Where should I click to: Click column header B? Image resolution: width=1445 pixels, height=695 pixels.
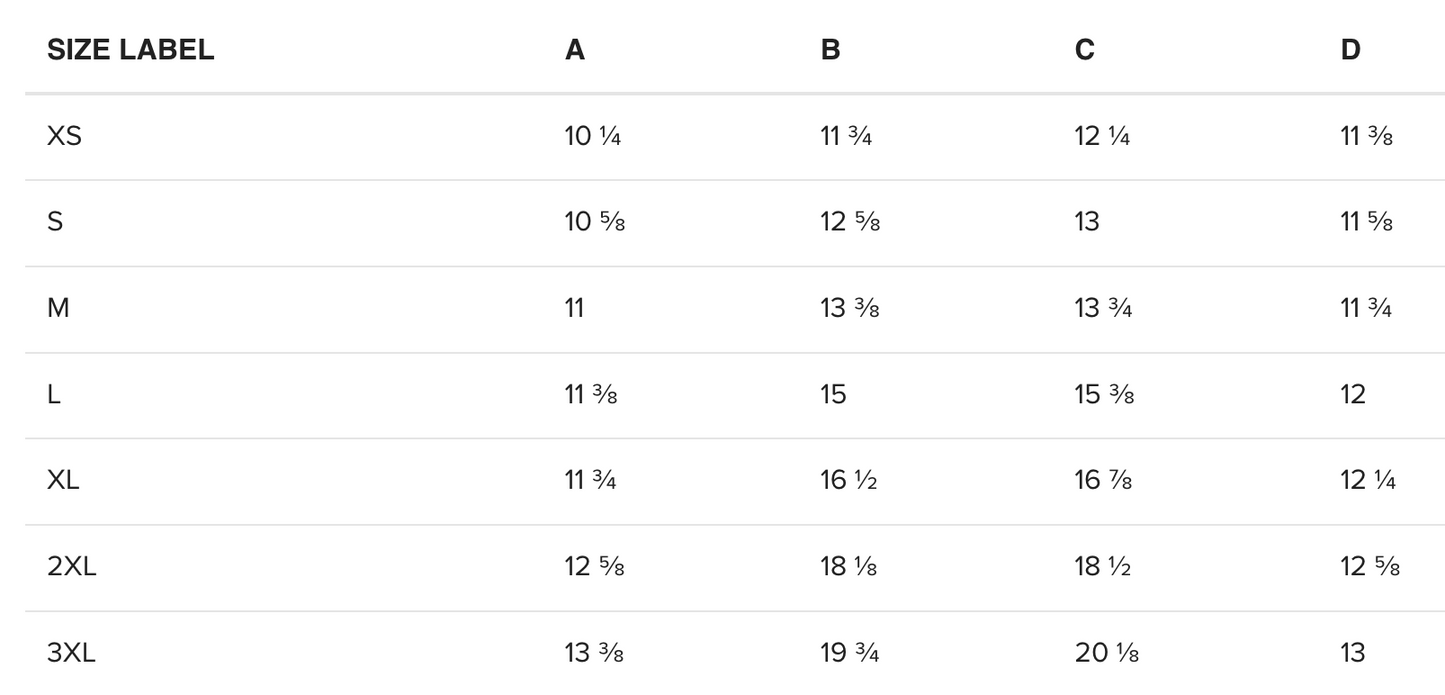click(830, 50)
